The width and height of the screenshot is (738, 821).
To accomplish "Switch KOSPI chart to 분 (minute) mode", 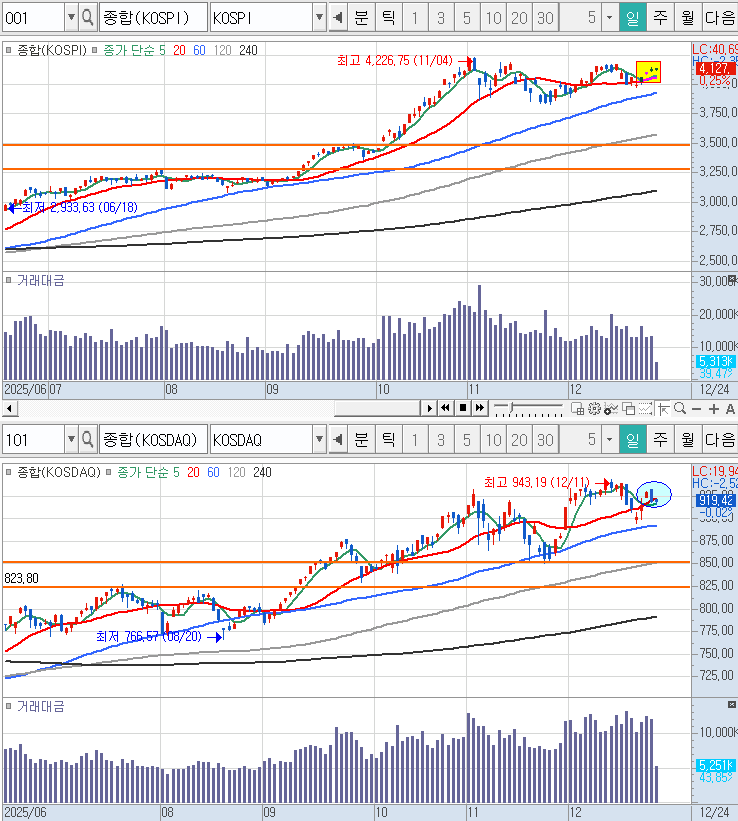I will (361, 17).
